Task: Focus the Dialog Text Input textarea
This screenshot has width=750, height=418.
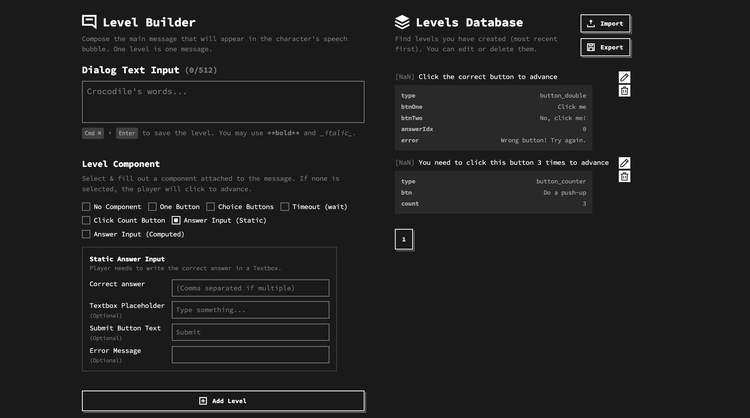Action: (x=223, y=102)
